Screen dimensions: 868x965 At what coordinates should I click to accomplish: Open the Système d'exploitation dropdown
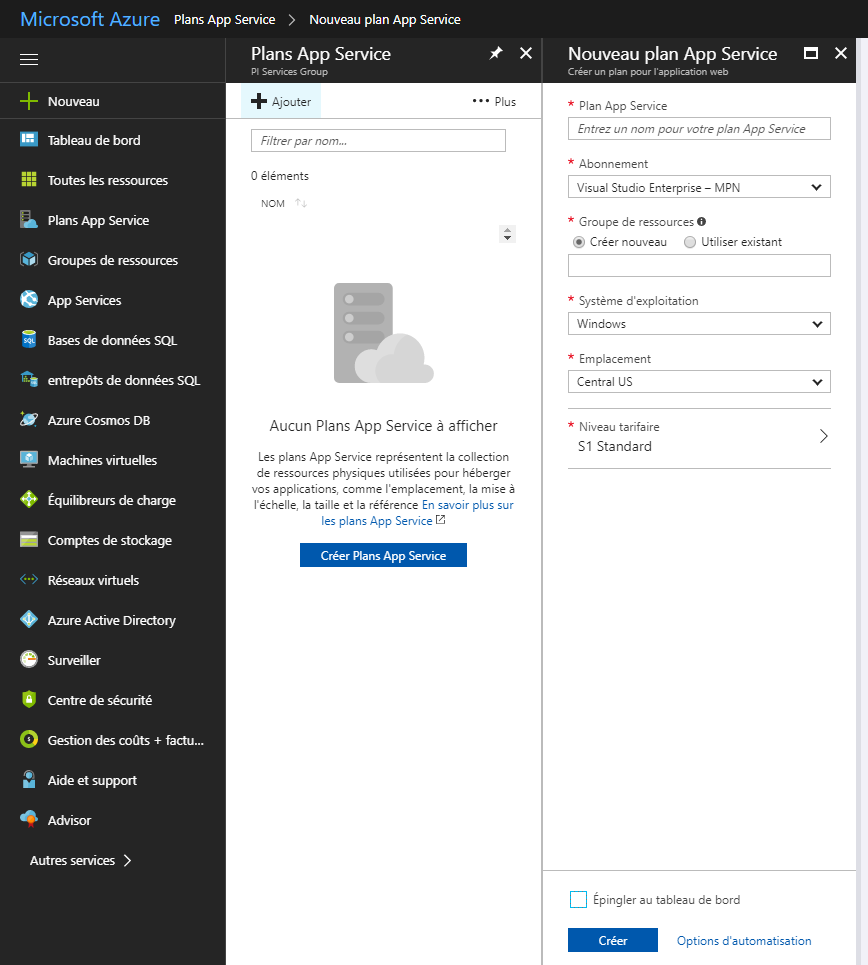click(699, 324)
